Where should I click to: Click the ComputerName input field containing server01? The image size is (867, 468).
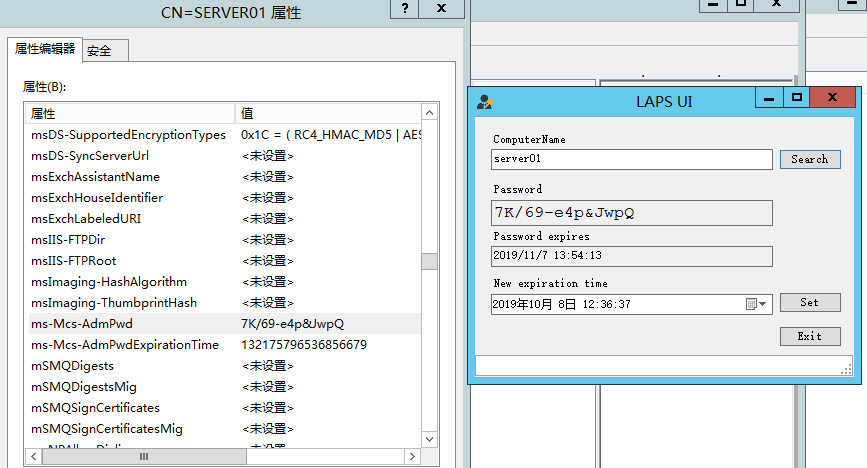coord(631,159)
